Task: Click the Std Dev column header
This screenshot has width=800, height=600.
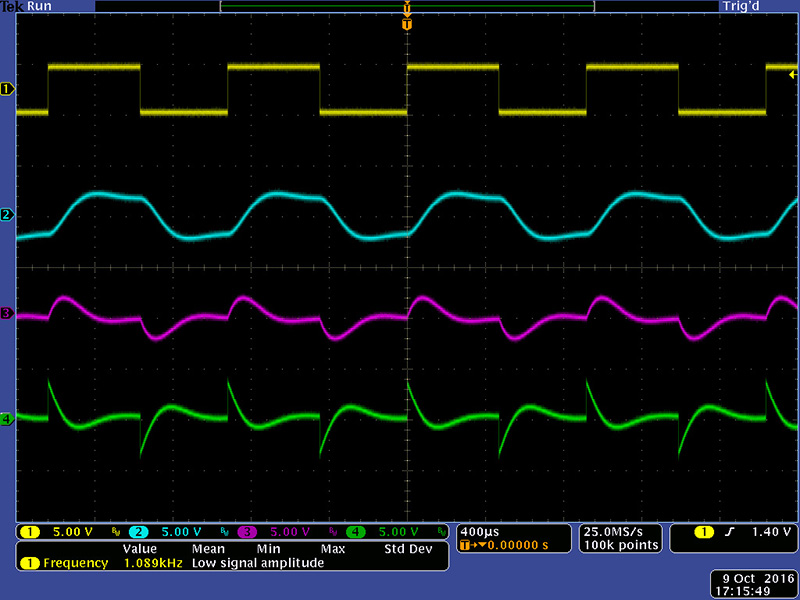Action: pyautogui.click(x=408, y=549)
